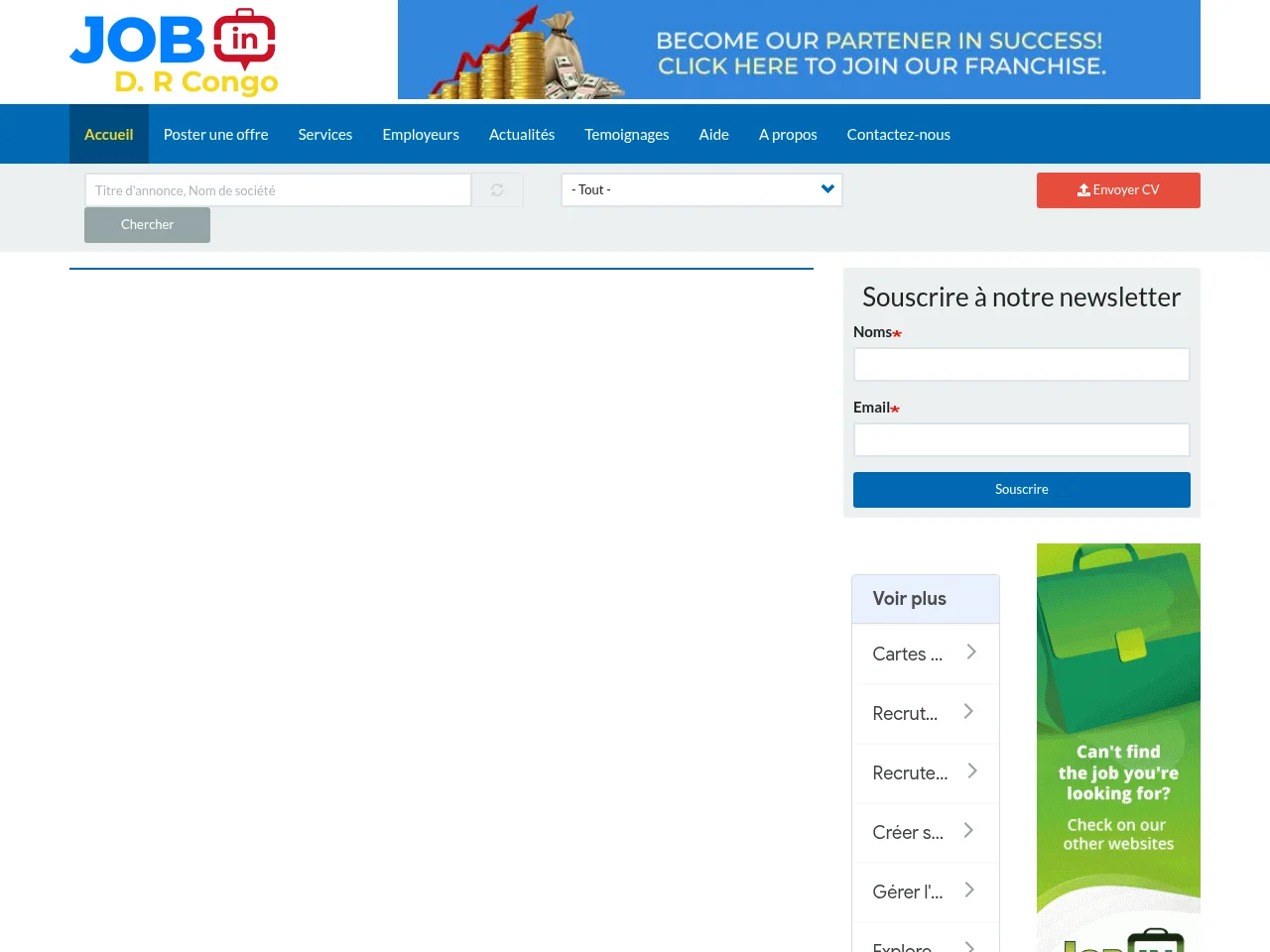1270x952 pixels.
Task: Click the franchise partner banner
Action: click(799, 50)
